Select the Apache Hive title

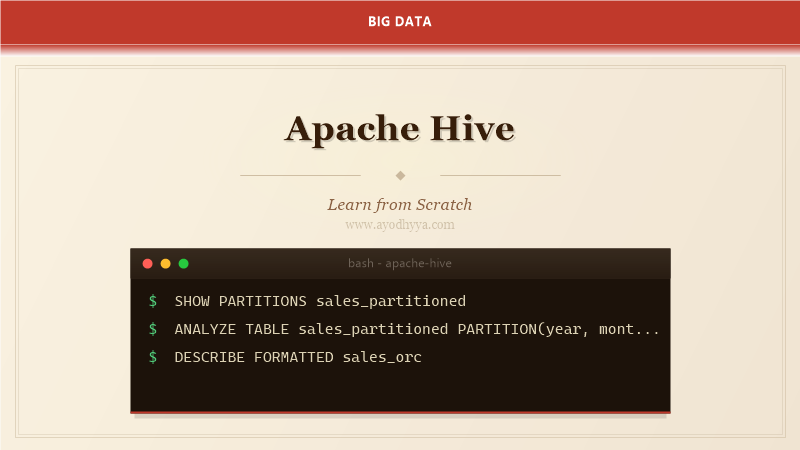click(400, 129)
